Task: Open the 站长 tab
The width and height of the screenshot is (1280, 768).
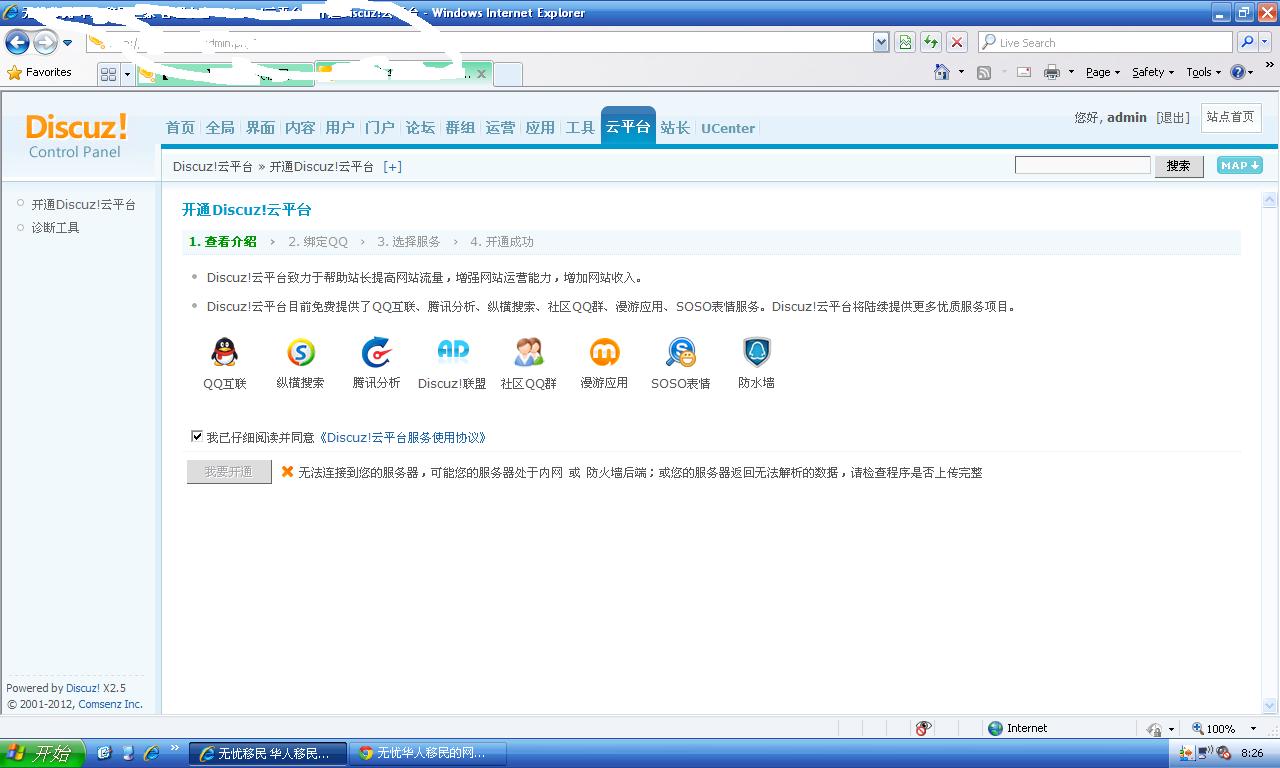Action: pos(675,127)
